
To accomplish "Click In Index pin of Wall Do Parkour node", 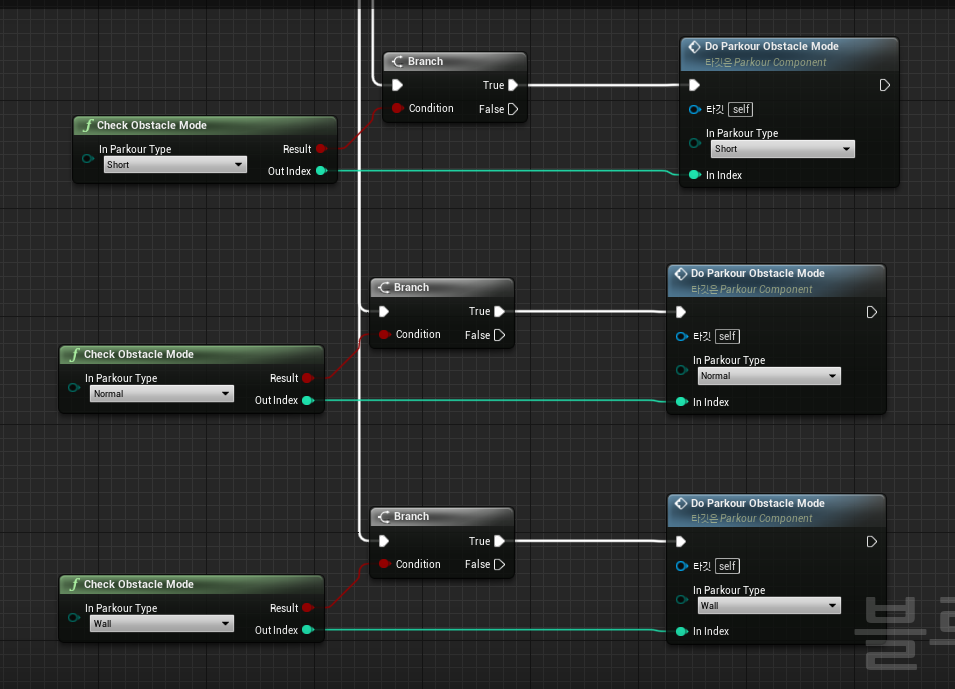I will coord(682,631).
